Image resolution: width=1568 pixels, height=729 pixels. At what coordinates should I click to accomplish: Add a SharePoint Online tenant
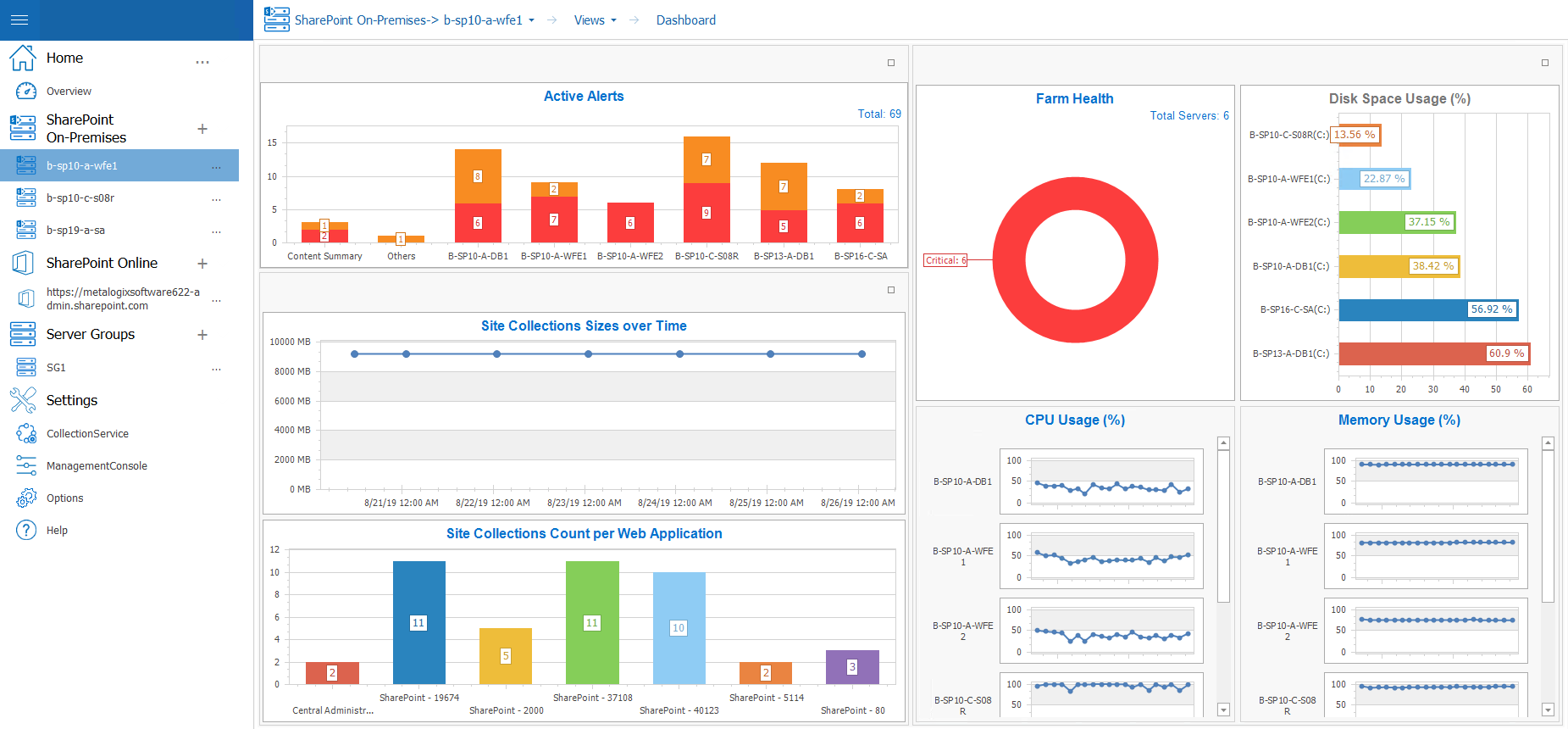pyautogui.click(x=202, y=264)
